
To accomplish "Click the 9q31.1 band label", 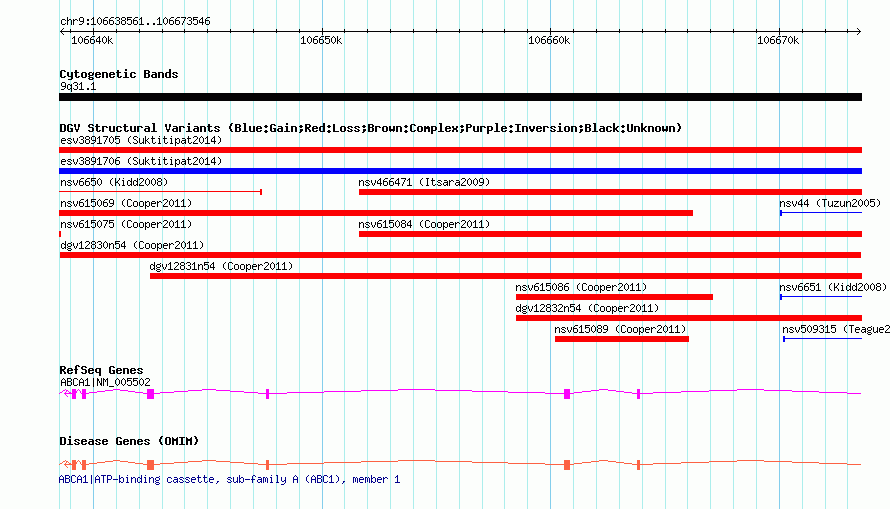I will [x=78, y=86].
